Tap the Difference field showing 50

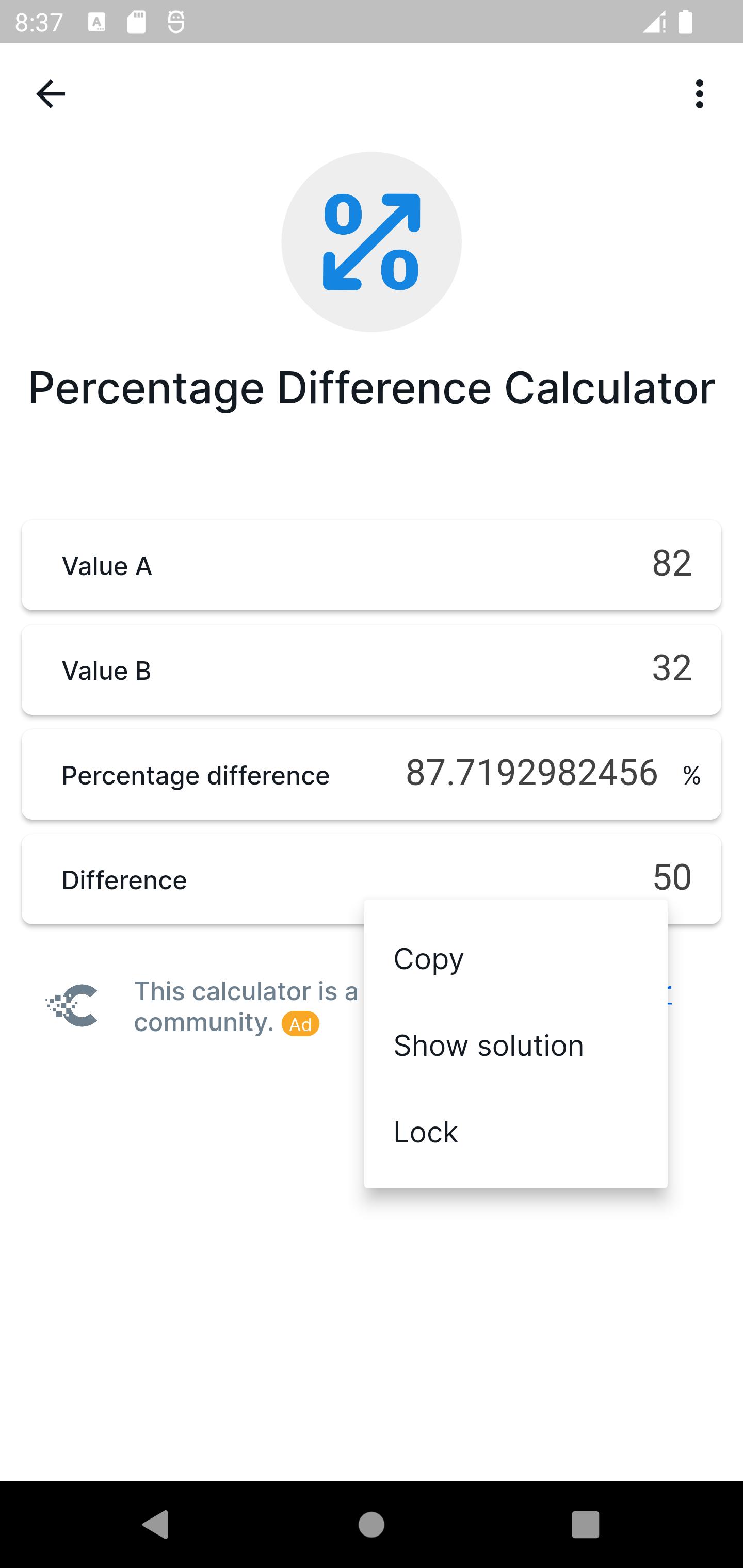[372, 879]
